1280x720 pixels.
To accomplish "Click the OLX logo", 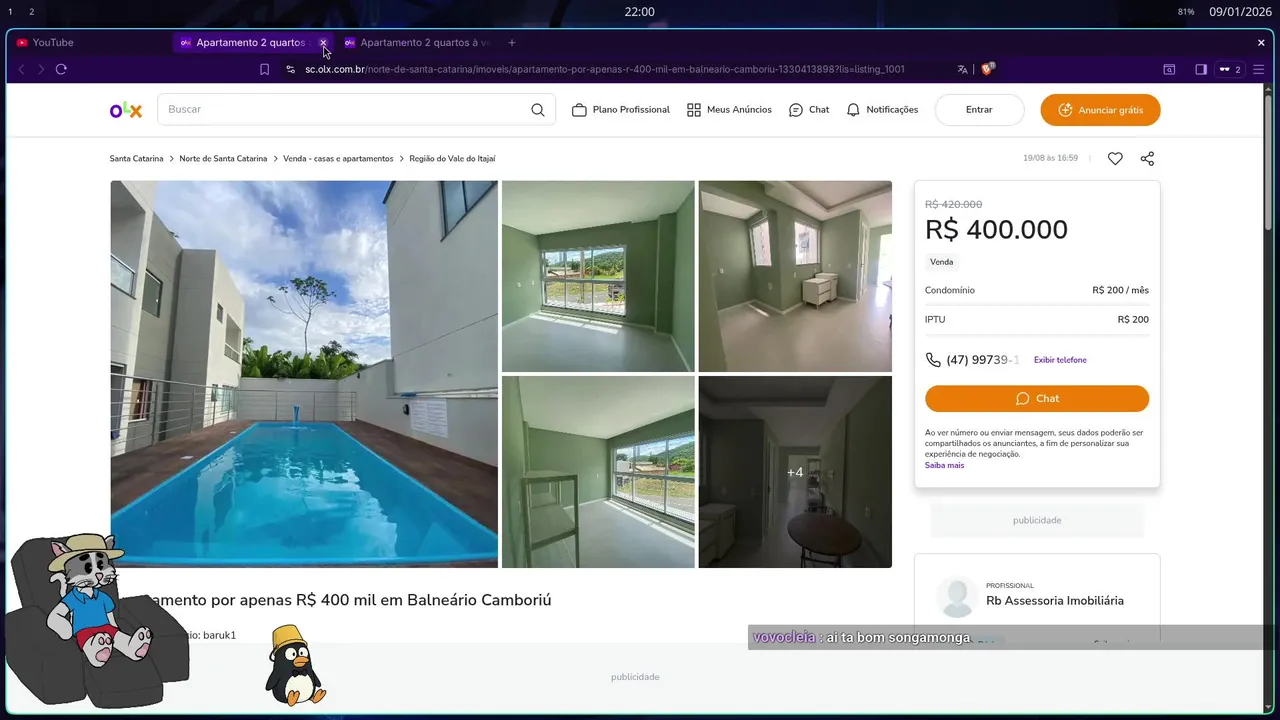I will [x=126, y=110].
